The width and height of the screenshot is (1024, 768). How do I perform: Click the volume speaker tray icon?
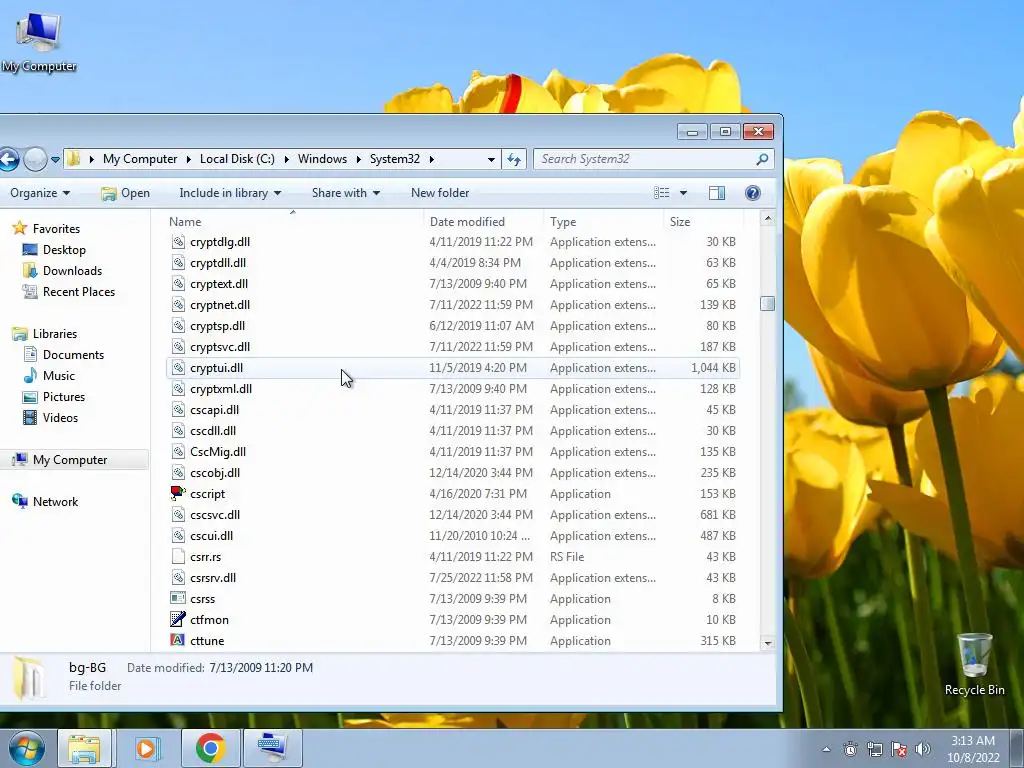(x=923, y=749)
